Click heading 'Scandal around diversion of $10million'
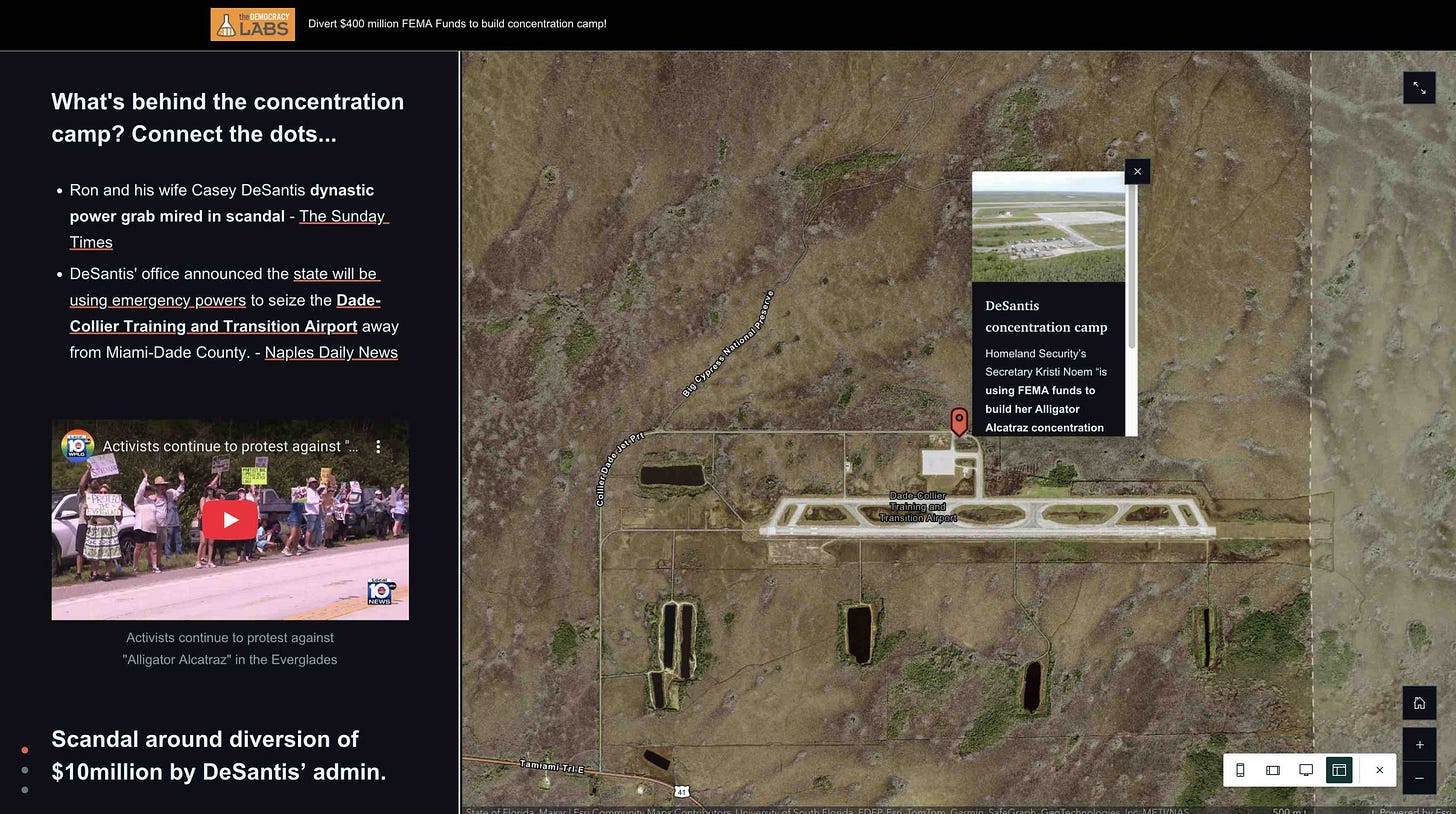This screenshot has height=814, width=1456. (218, 755)
